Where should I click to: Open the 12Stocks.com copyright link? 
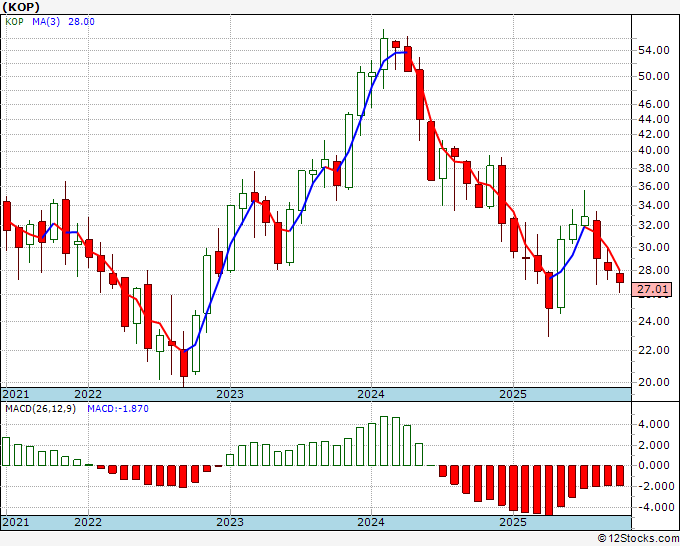[x=638, y=539]
